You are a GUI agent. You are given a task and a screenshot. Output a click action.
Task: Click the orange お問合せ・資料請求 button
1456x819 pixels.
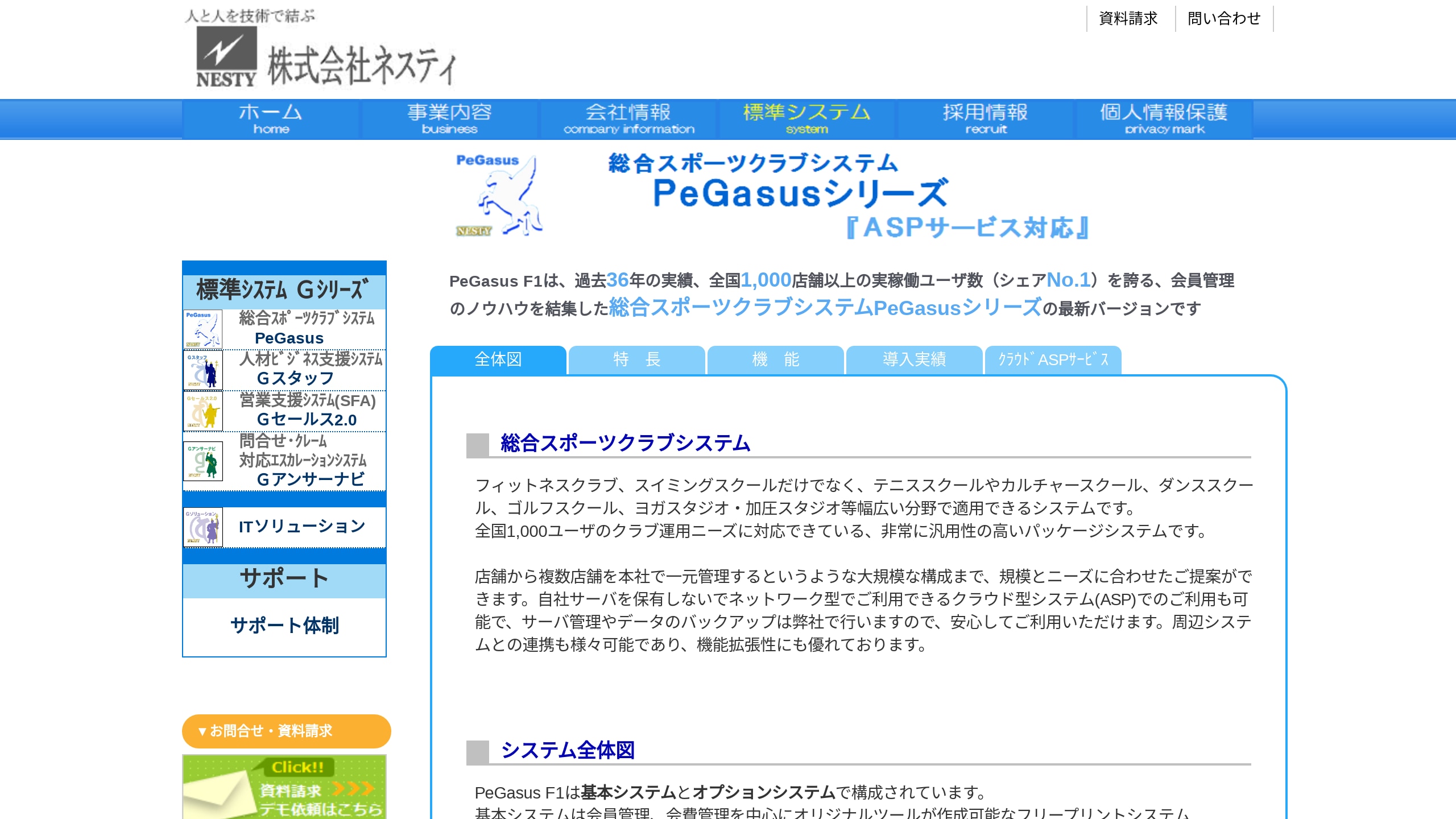(x=286, y=731)
